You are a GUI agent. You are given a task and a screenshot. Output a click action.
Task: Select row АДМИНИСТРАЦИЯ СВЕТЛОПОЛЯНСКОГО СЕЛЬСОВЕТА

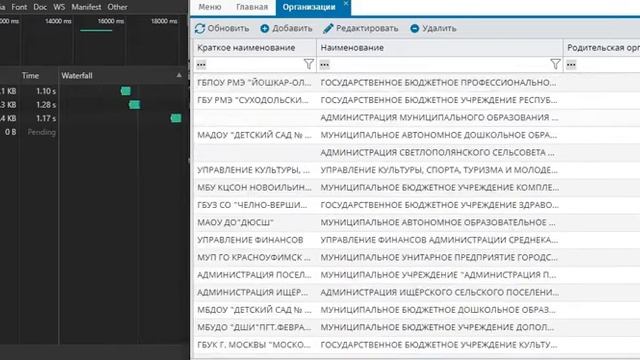tap(416, 153)
